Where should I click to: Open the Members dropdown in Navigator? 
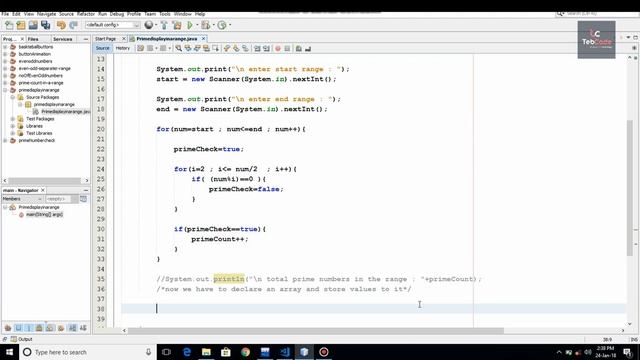coord(22,199)
